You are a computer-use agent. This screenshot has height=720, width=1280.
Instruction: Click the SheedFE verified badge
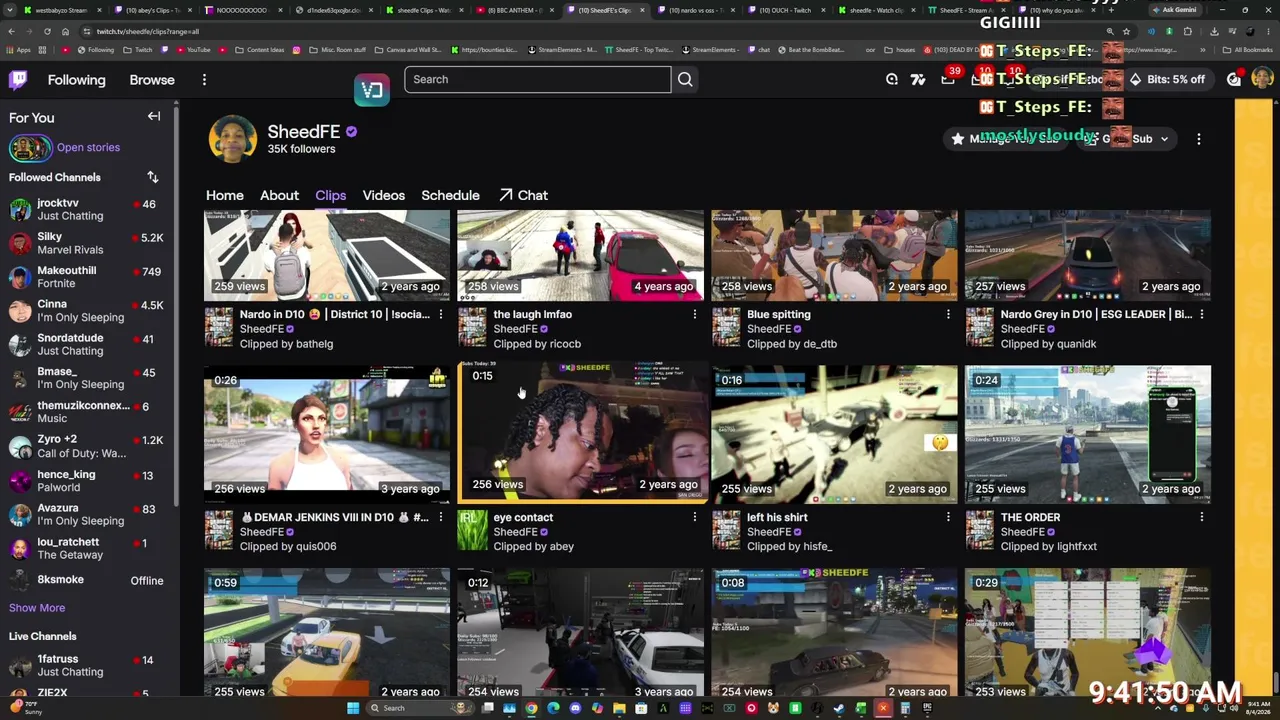tap(352, 132)
